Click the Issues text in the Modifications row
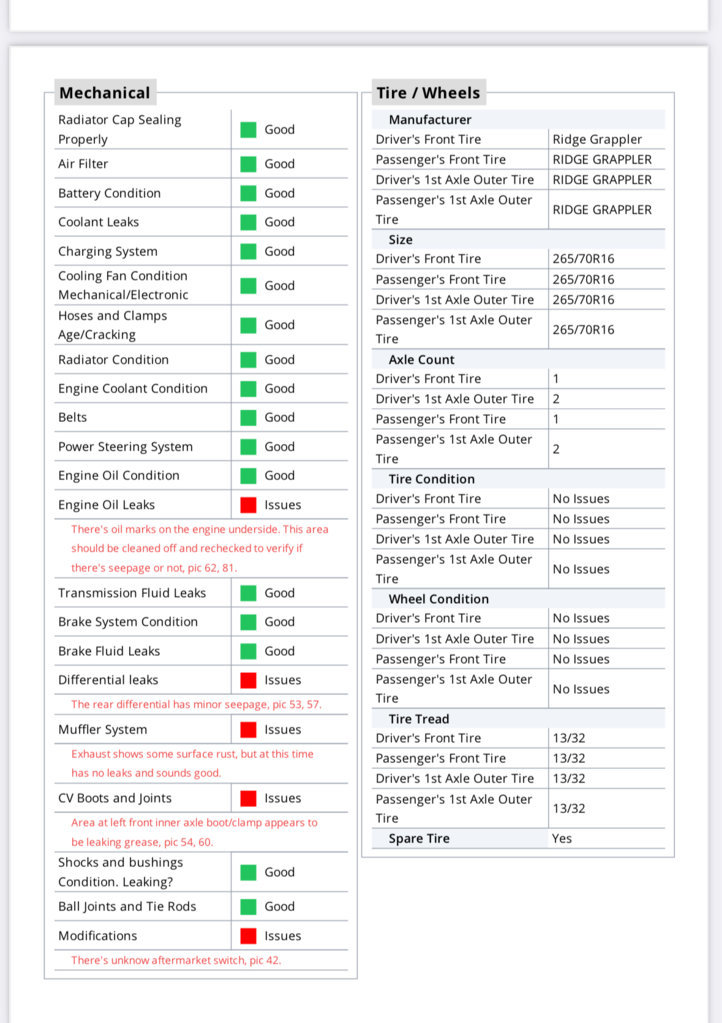 click(282, 936)
